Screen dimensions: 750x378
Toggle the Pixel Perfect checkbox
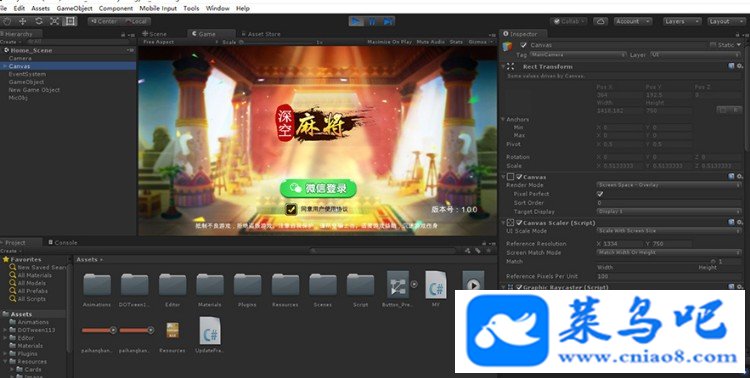click(x=600, y=194)
